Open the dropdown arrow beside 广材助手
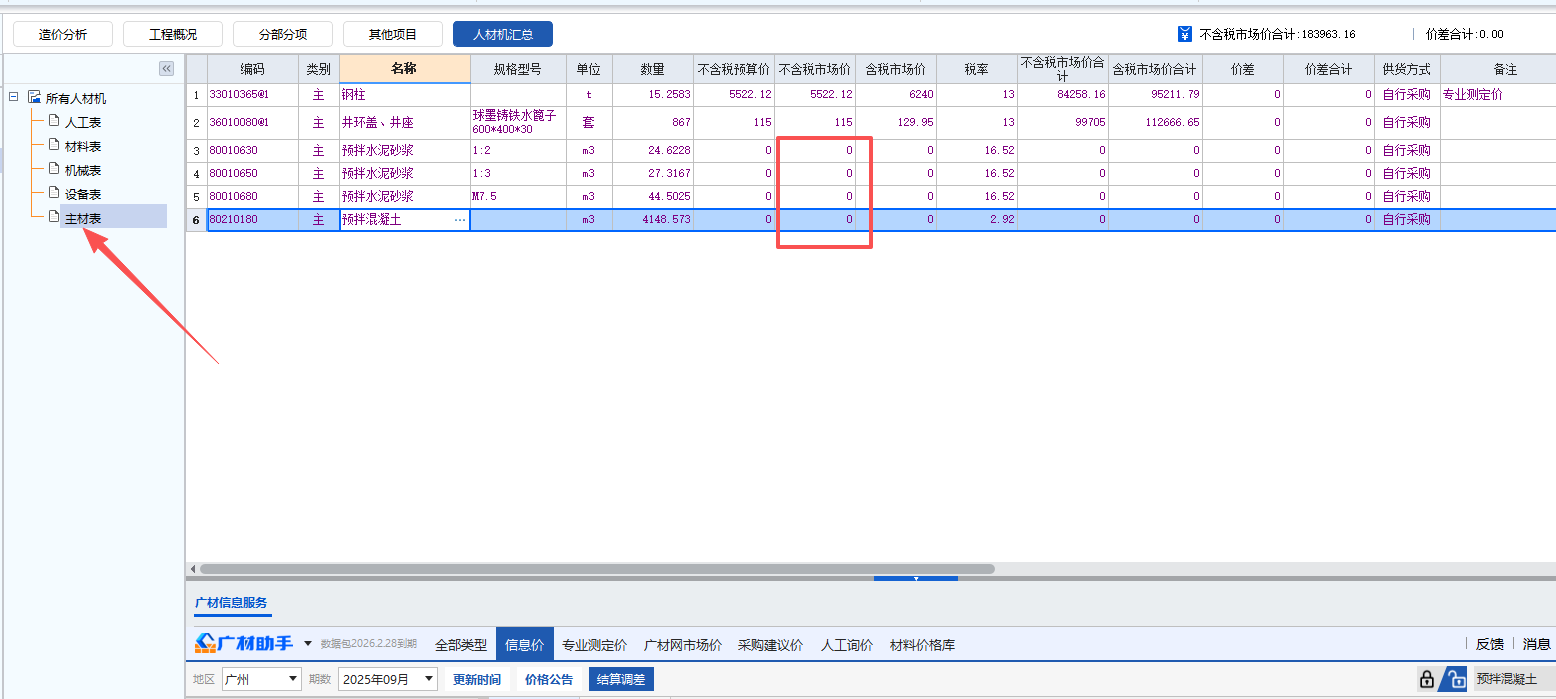The height and width of the screenshot is (699, 1556). tap(309, 644)
